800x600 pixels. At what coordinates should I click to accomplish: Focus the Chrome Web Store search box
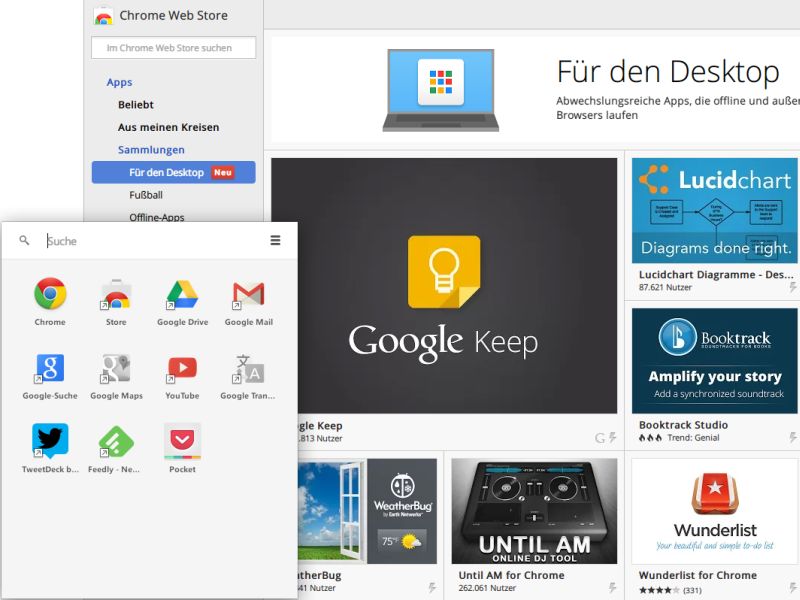click(x=173, y=48)
